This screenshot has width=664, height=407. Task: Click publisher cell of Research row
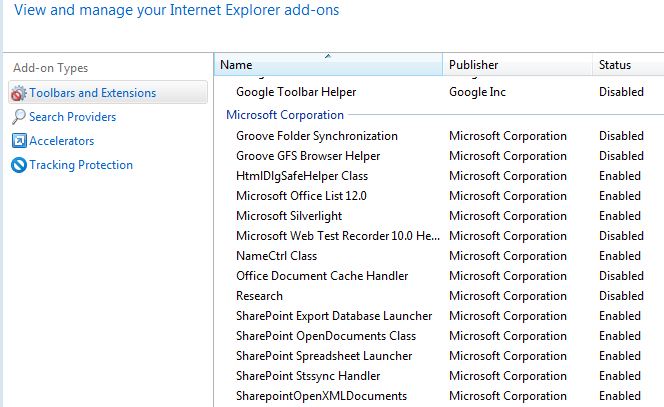click(x=508, y=296)
